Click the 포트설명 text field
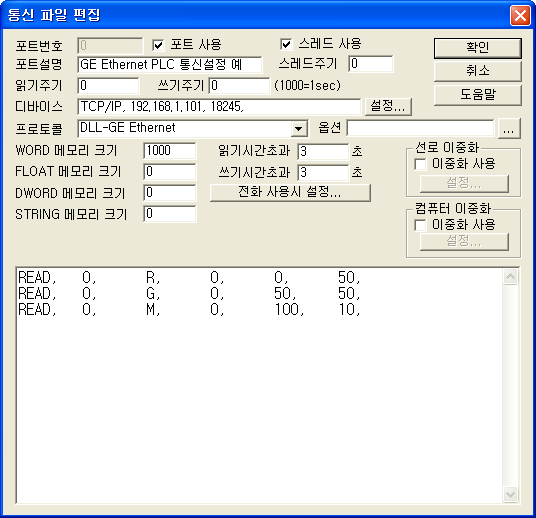The width and height of the screenshot is (536, 518). point(170,65)
